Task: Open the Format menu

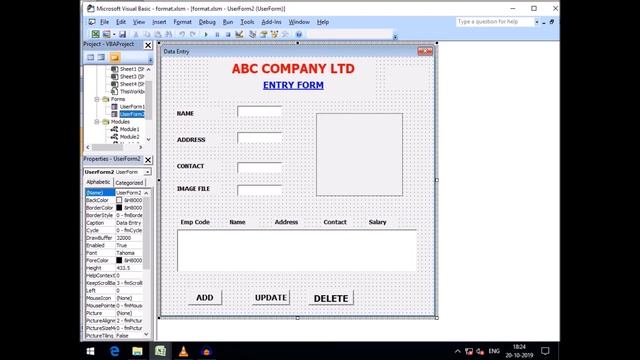Action: click(182, 22)
